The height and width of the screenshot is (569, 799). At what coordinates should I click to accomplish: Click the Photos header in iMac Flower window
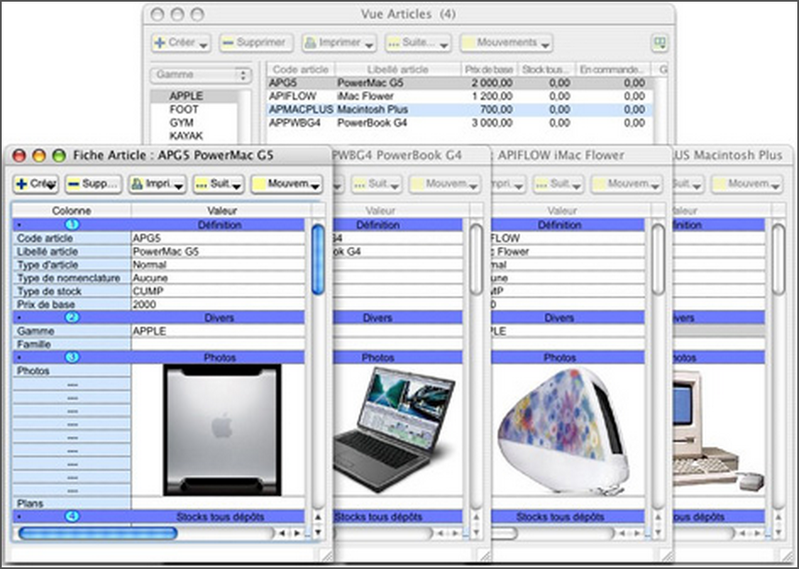pyautogui.click(x=559, y=358)
